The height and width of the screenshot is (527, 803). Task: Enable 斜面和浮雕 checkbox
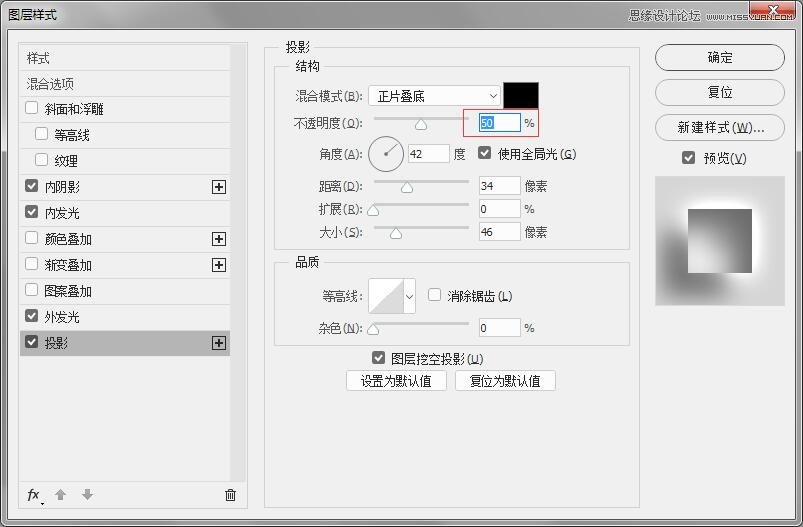click(x=31, y=108)
